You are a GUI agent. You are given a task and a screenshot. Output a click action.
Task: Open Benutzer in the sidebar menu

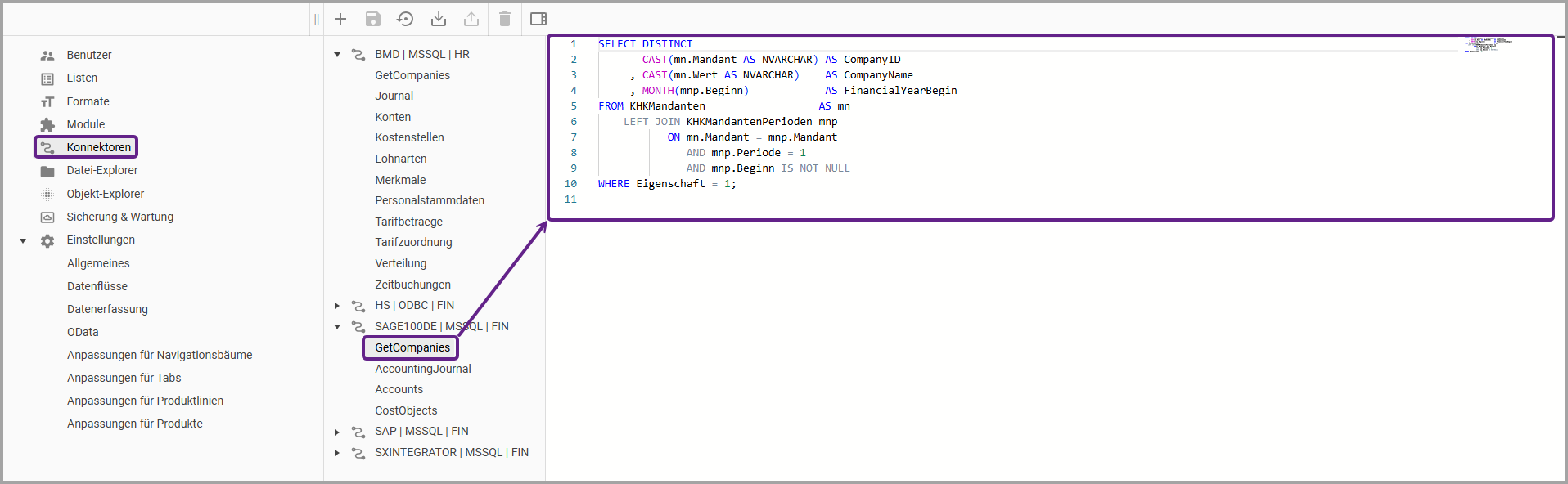[89, 55]
